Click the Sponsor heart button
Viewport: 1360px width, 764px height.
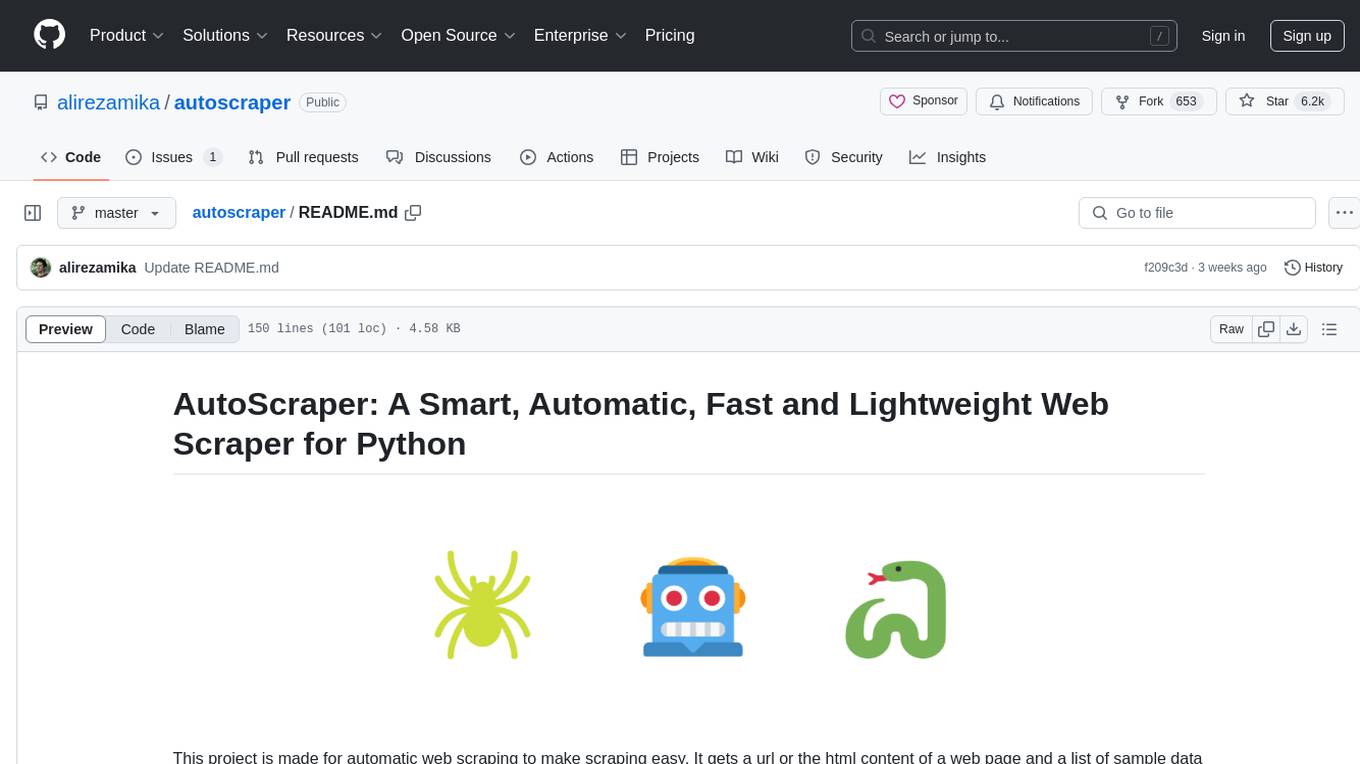coord(924,101)
